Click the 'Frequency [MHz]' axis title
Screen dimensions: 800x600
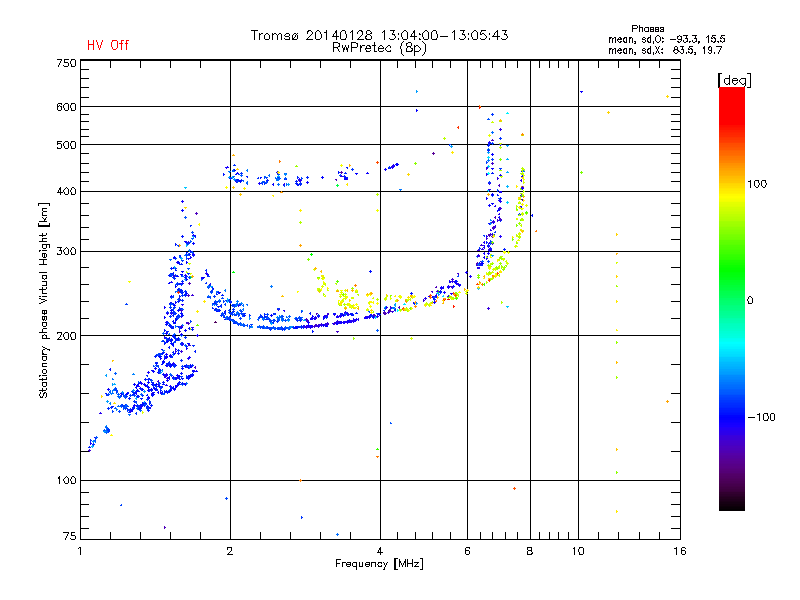tap(379, 564)
